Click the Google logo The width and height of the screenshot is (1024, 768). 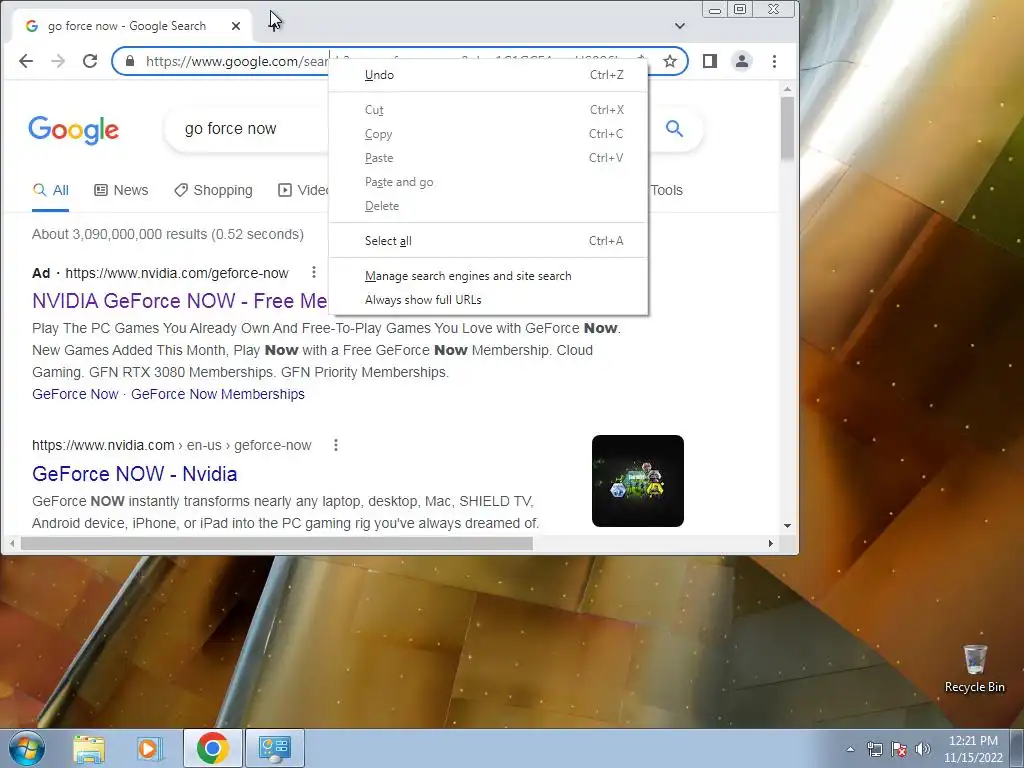pyautogui.click(x=73, y=130)
